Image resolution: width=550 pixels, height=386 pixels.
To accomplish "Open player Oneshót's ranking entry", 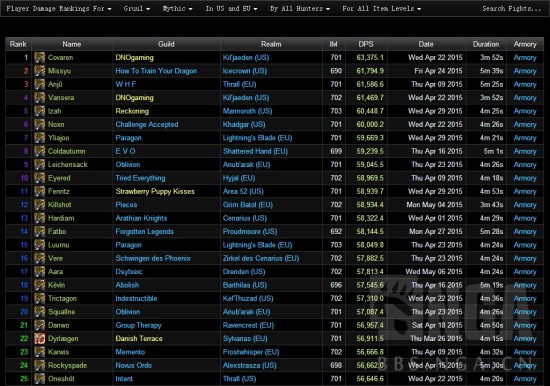I will click(61, 379).
